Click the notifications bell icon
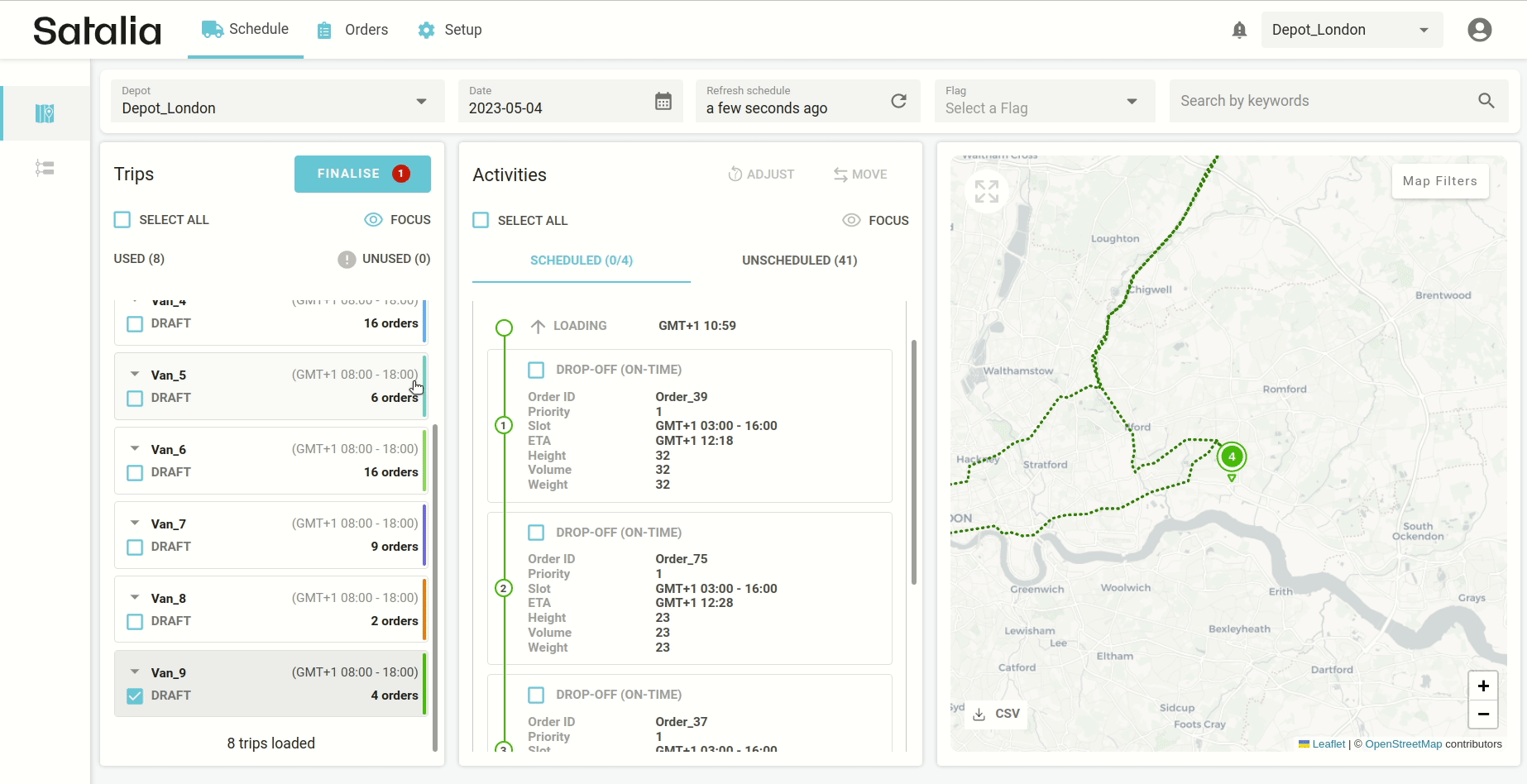This screenshot has height=784, width=1527. click(x=1238, y=31)
